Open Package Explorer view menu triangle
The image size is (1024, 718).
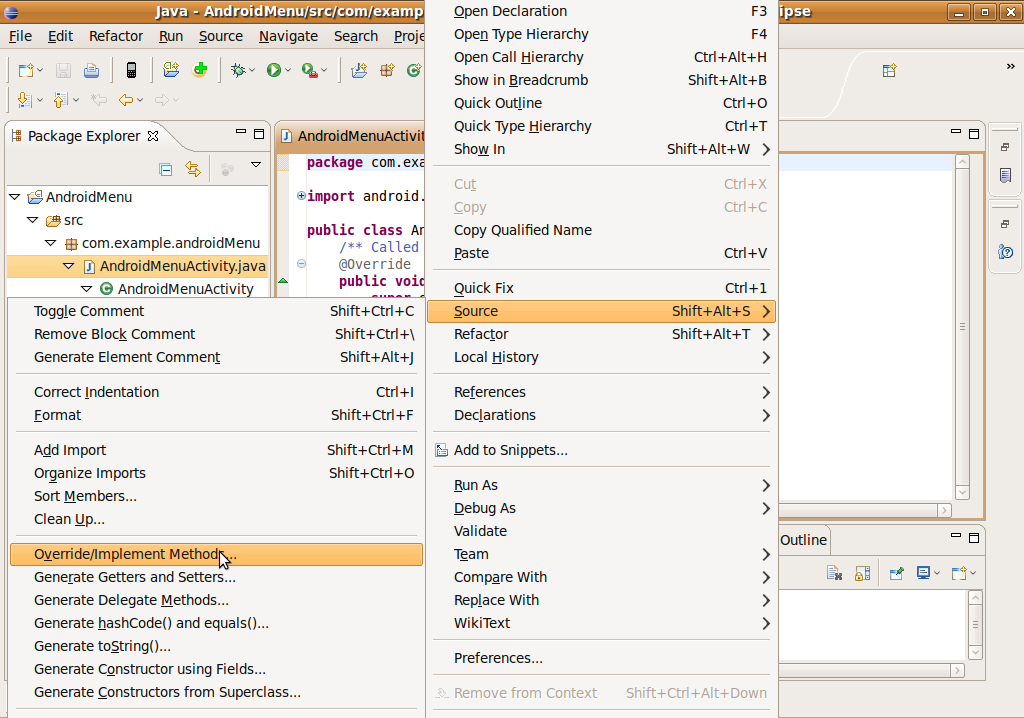click(x=256, y=165)
